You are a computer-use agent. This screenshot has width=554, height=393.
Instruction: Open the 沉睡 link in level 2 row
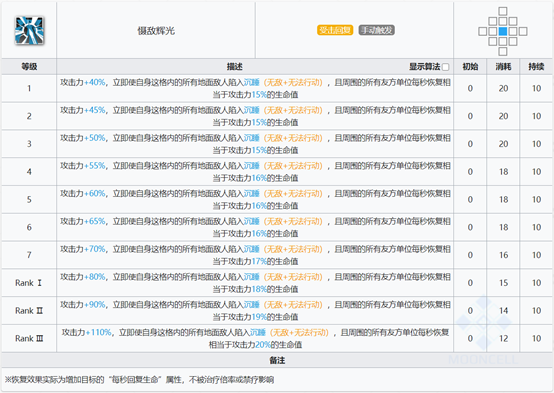[252, 110]
